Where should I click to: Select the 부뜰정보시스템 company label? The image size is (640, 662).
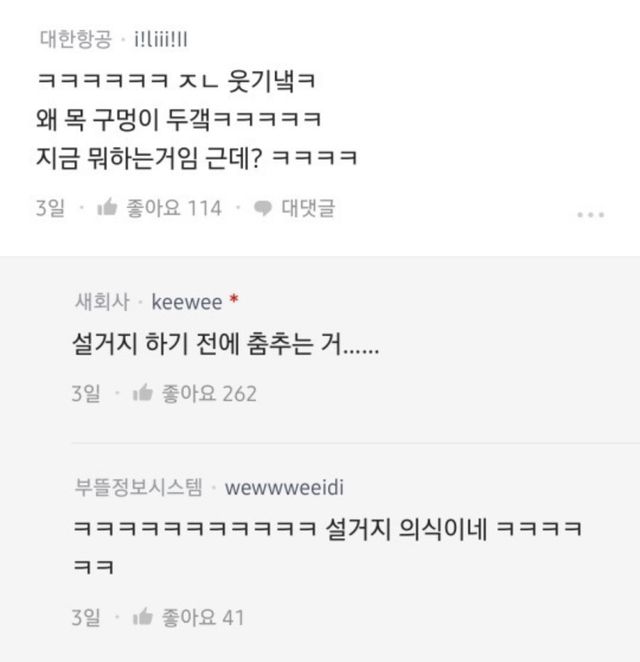coord(138,488)
